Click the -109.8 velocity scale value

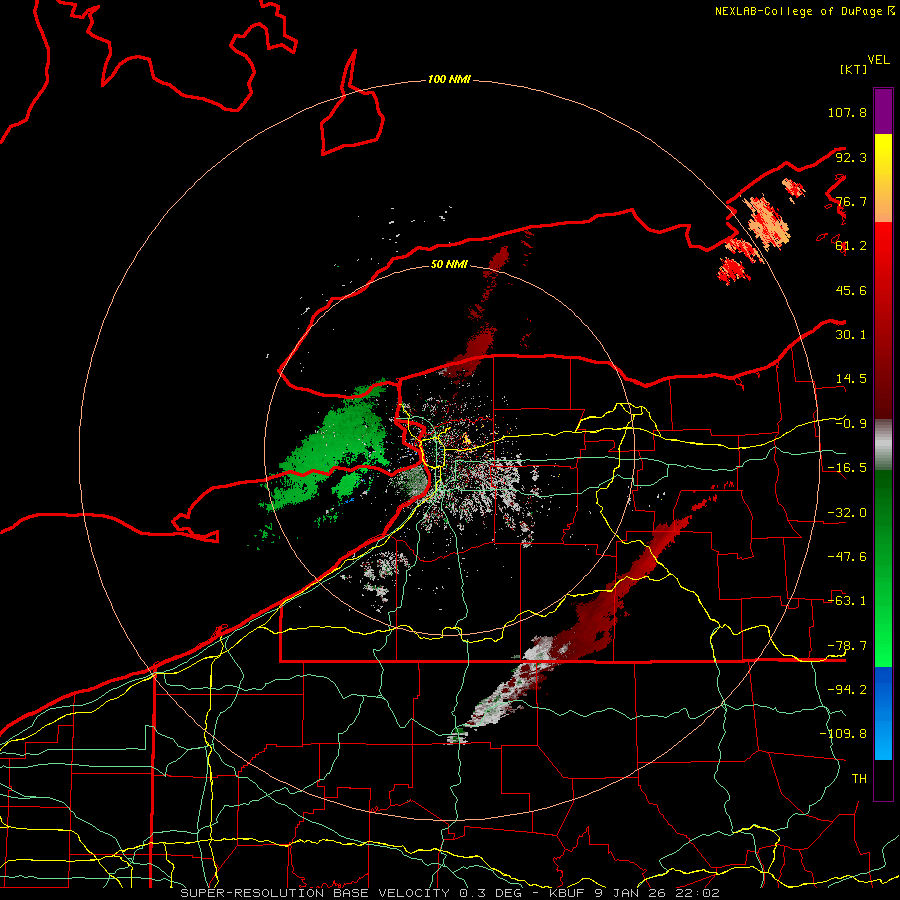tap(843, 734)
